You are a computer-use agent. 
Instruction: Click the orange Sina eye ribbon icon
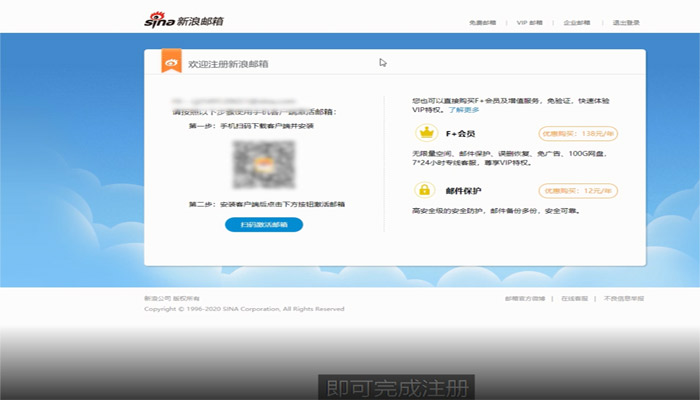point(171,61)
